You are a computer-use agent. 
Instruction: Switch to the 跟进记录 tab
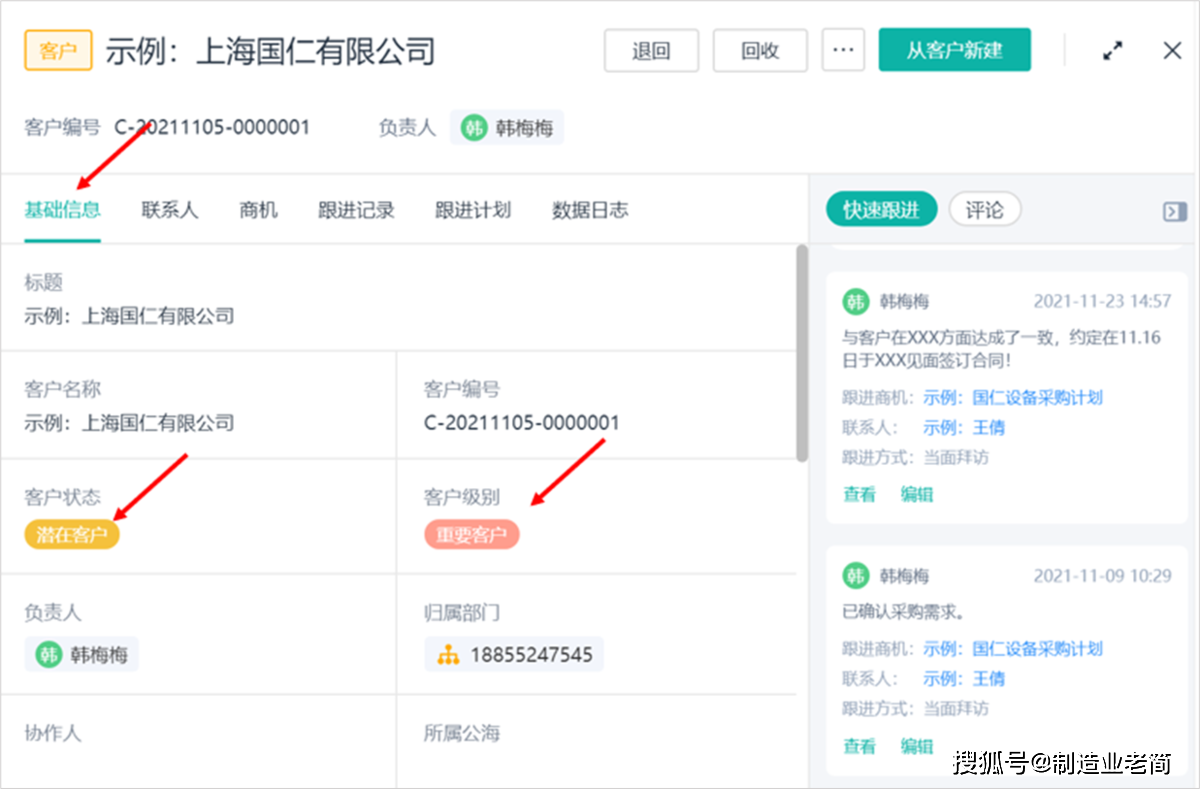356,210
